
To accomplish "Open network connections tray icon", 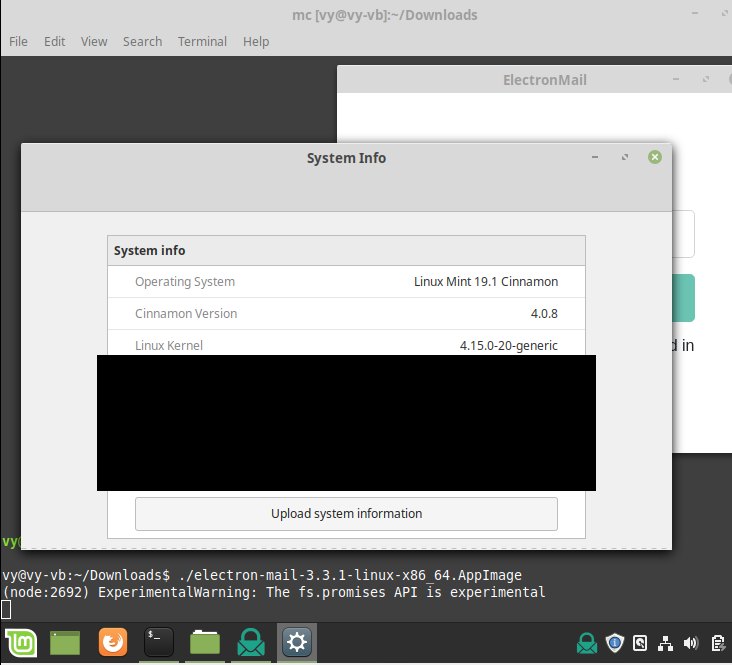I will (665, 644).
